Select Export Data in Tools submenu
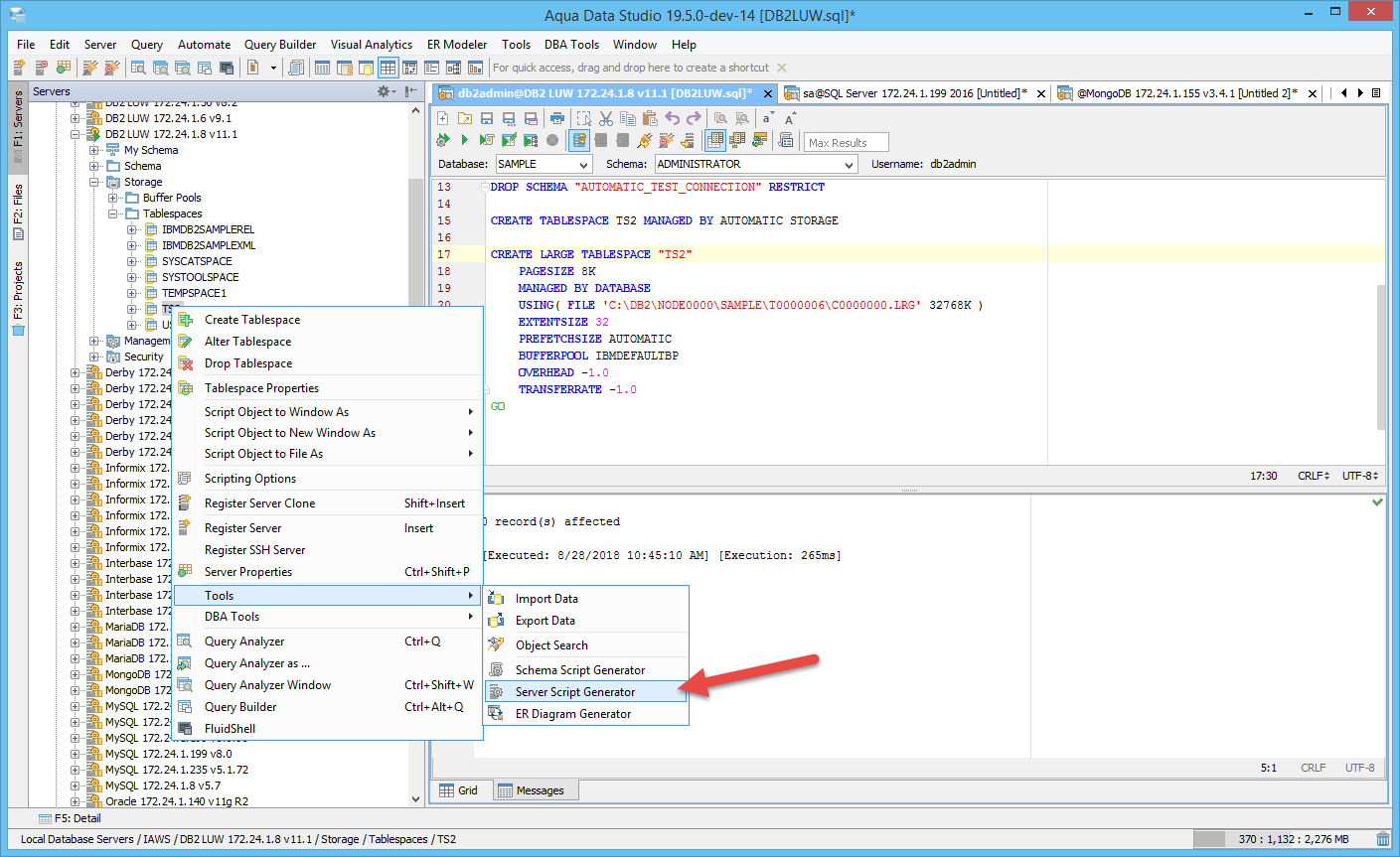This screenshot has width=1400, height=857. click(x=585, y=621)
